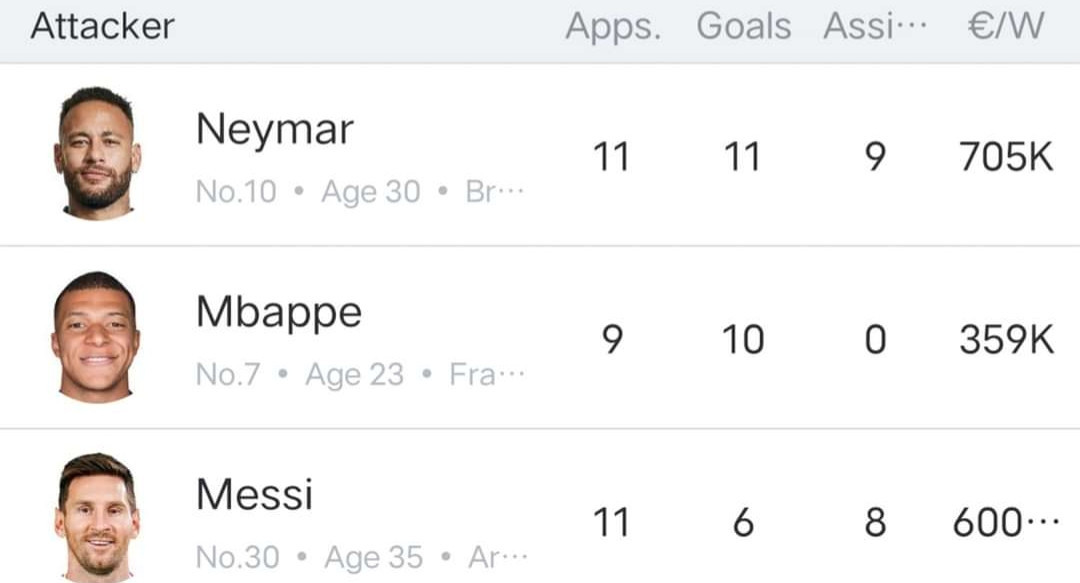Open the third attacker's photo
The height and width of the screenshot is (583, 1080).
tap(97, 518)
